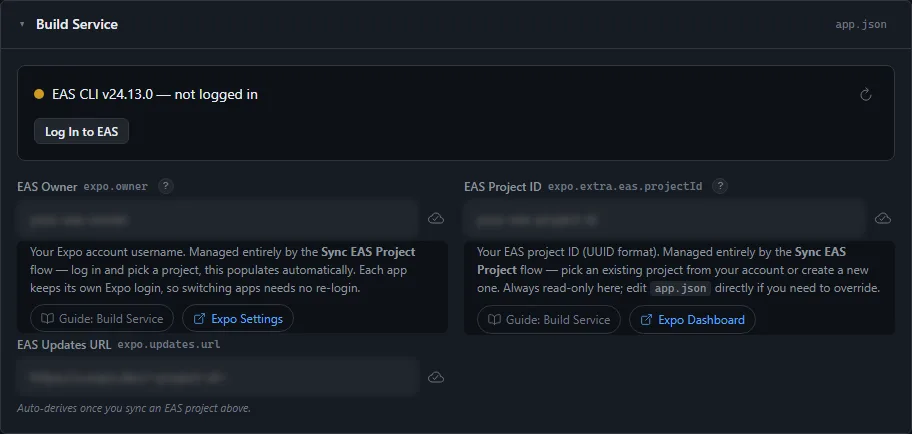The image size is (912, 434).
Task: Click the expo.updates.url key label
Action: click(x=169, y=344)
